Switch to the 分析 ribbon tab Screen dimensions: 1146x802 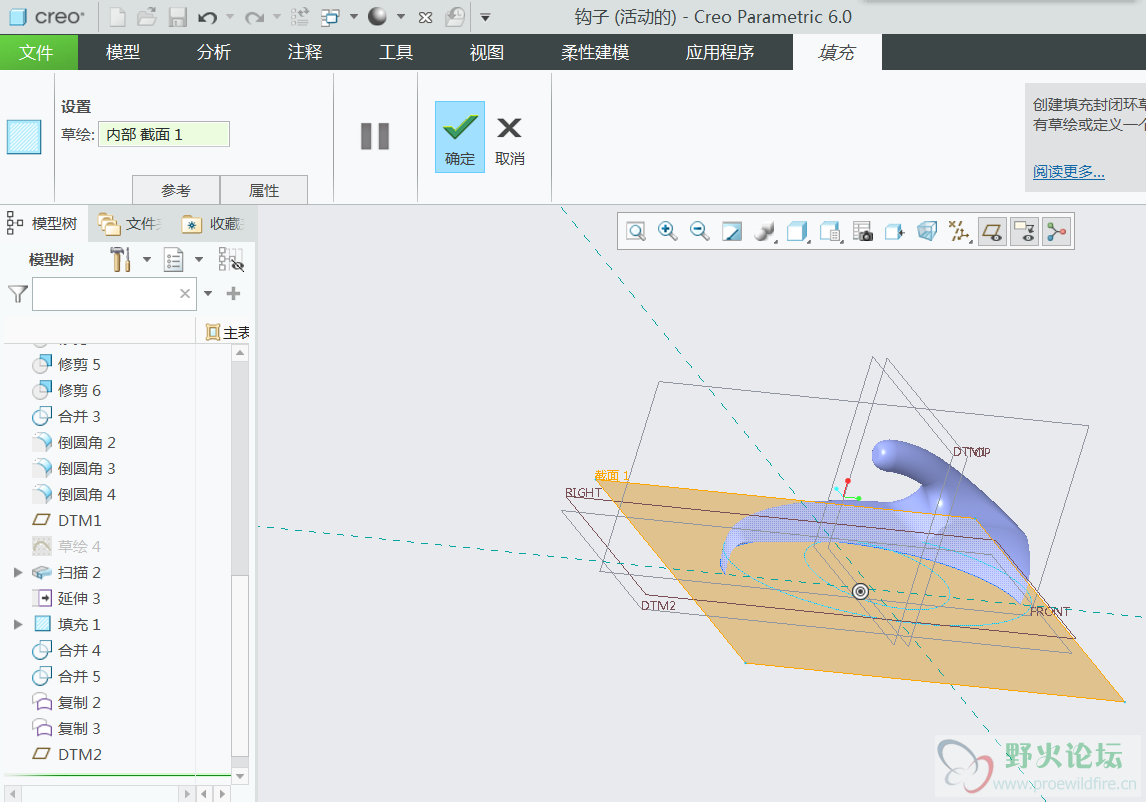[x=213, y=52]
